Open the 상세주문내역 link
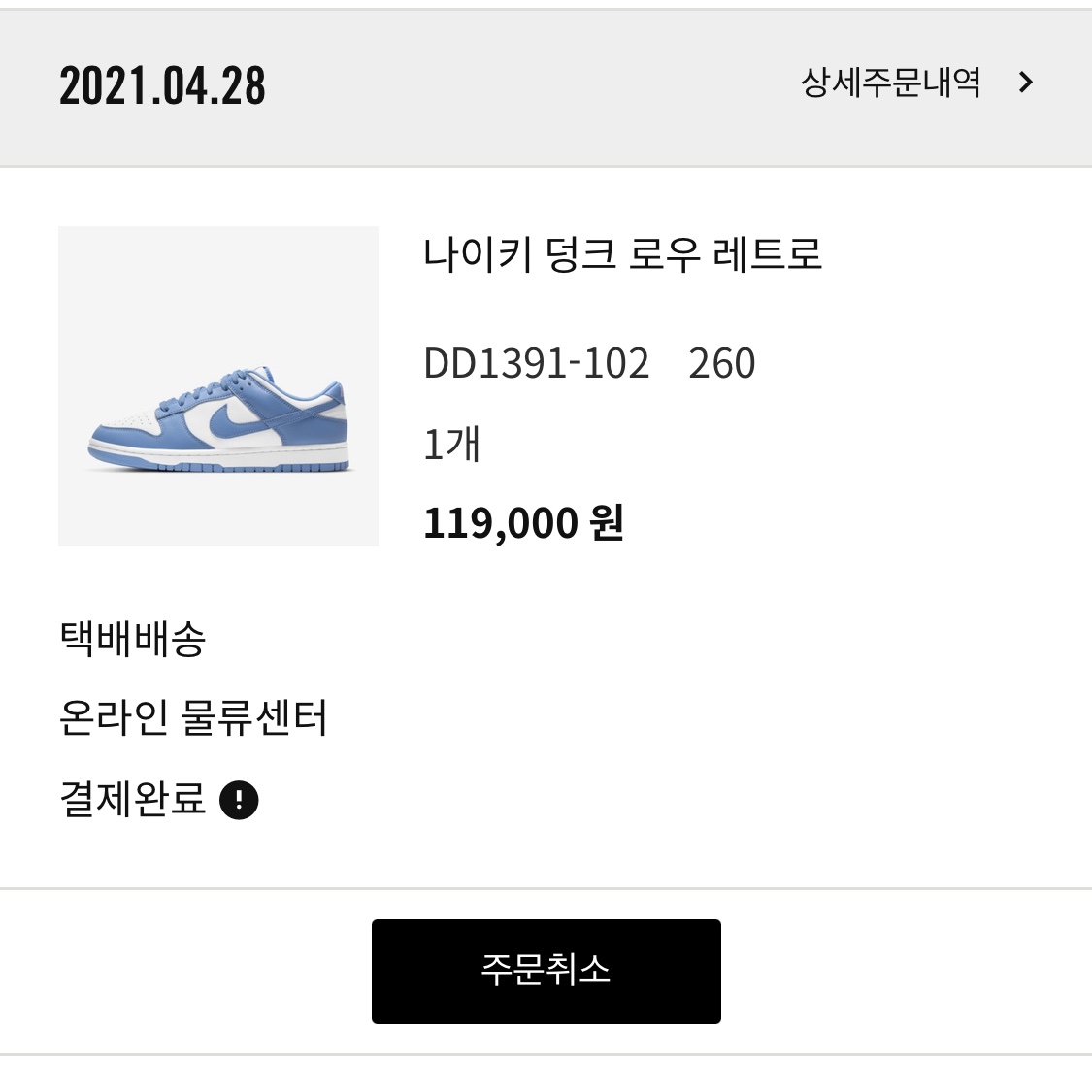Screen dimensions: 1092x1092 point(891,83)
